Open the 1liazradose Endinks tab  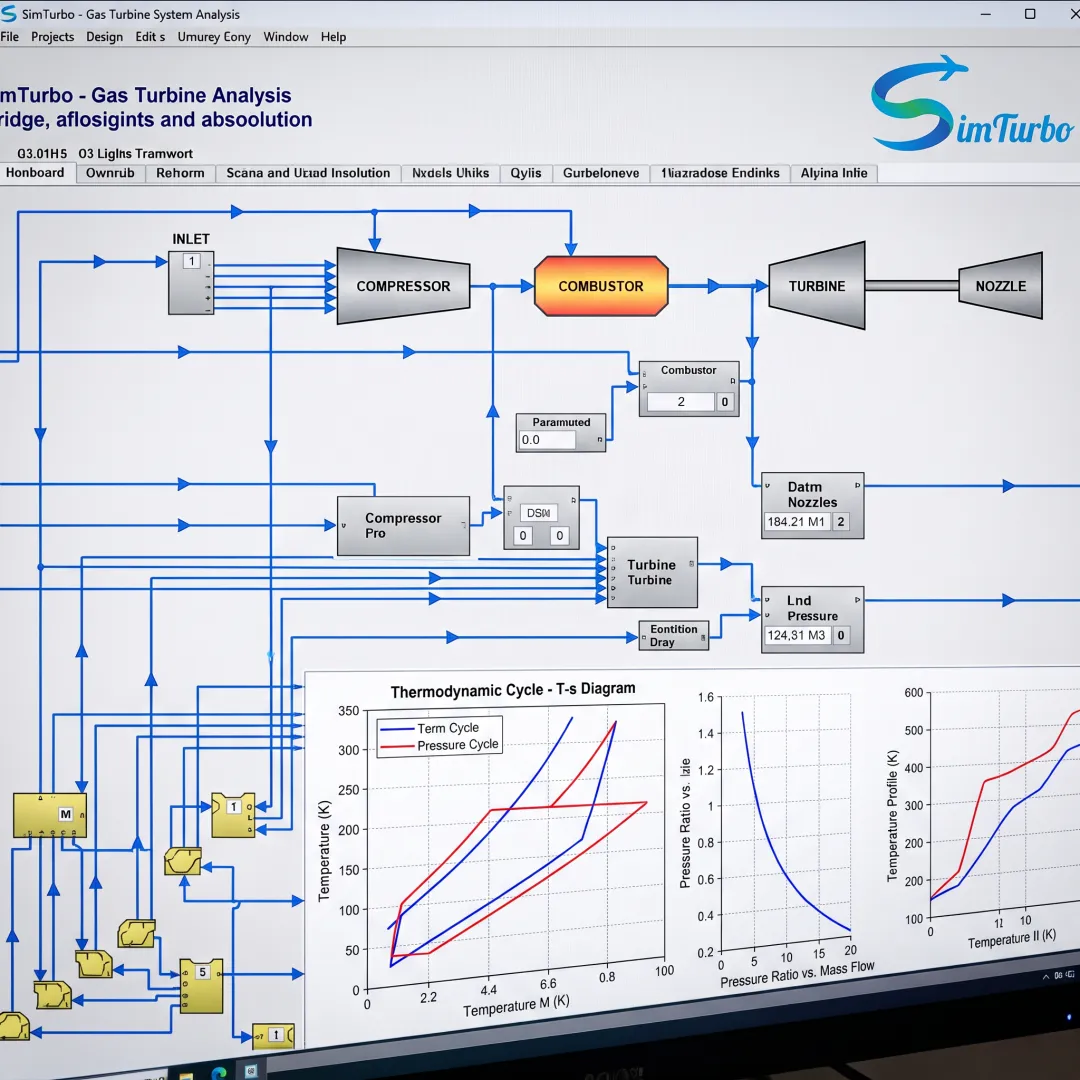click(x=720, y=173)
